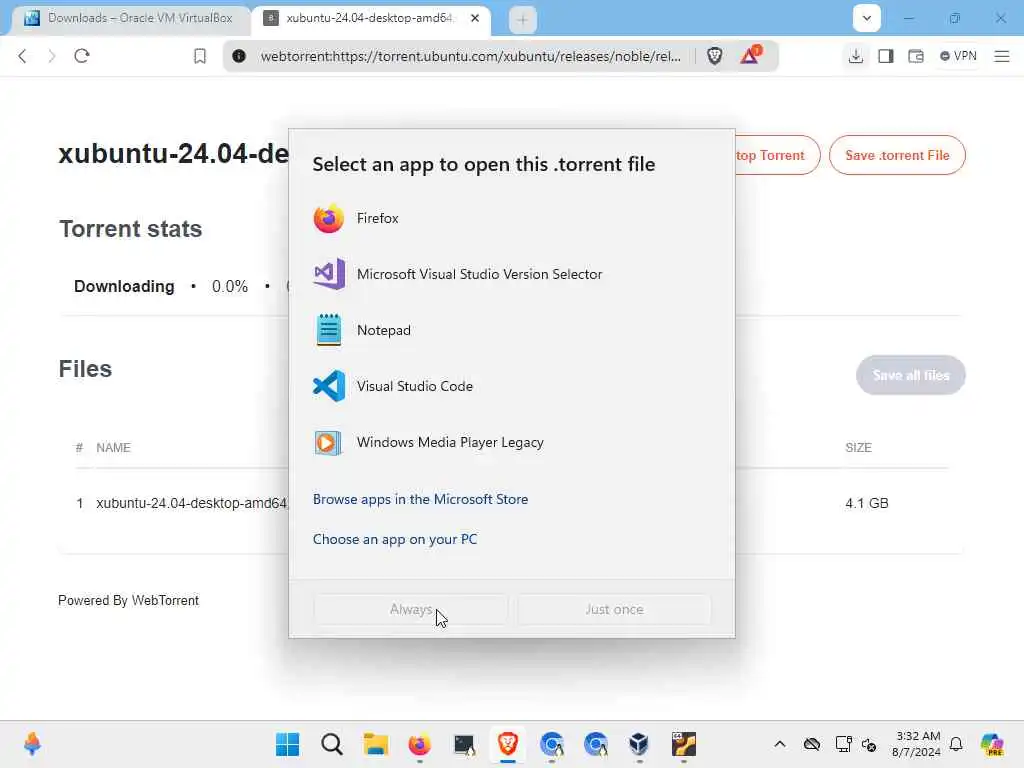The image size is (1024, 768).
Task: Click the Torrent stats heading
Action: coord(131,229)
